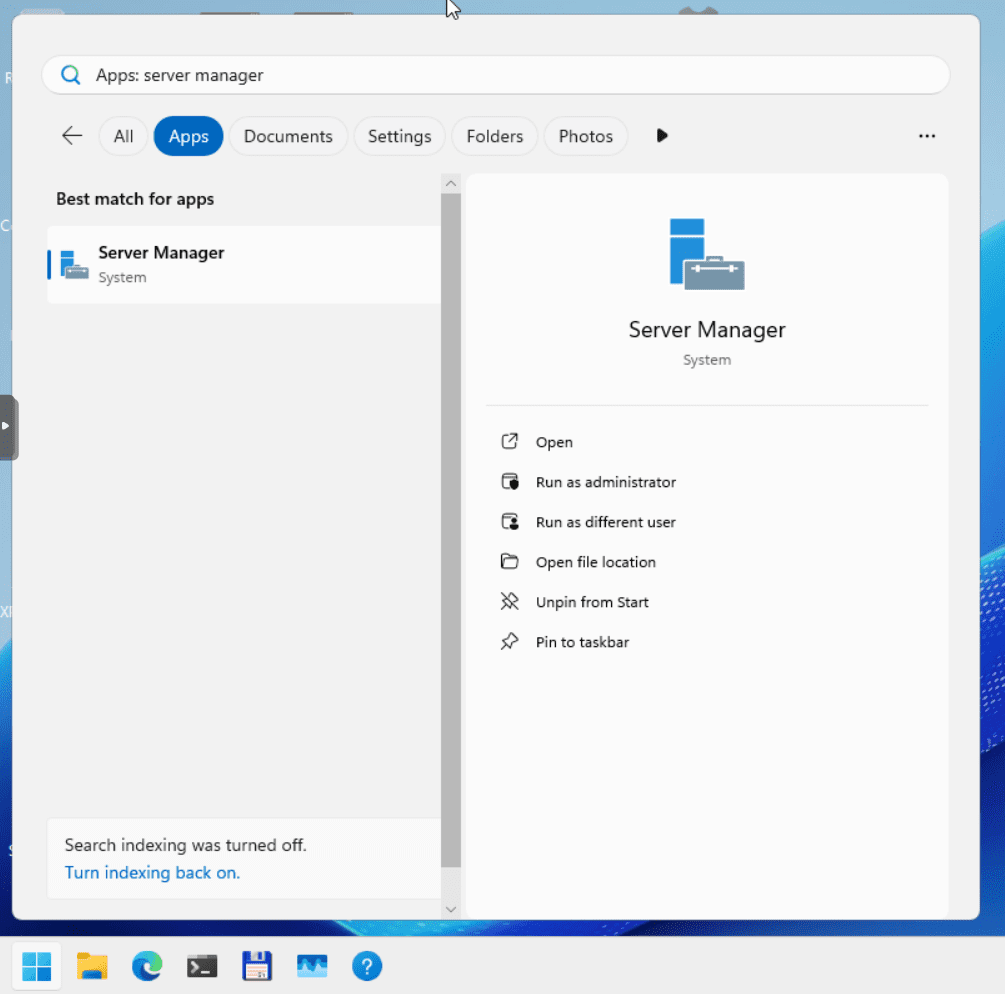This screenshot has height=994, width=1005.
Task: Switch to the Settings filter tab
Action: pyautogui.click(x=399, y=136)
